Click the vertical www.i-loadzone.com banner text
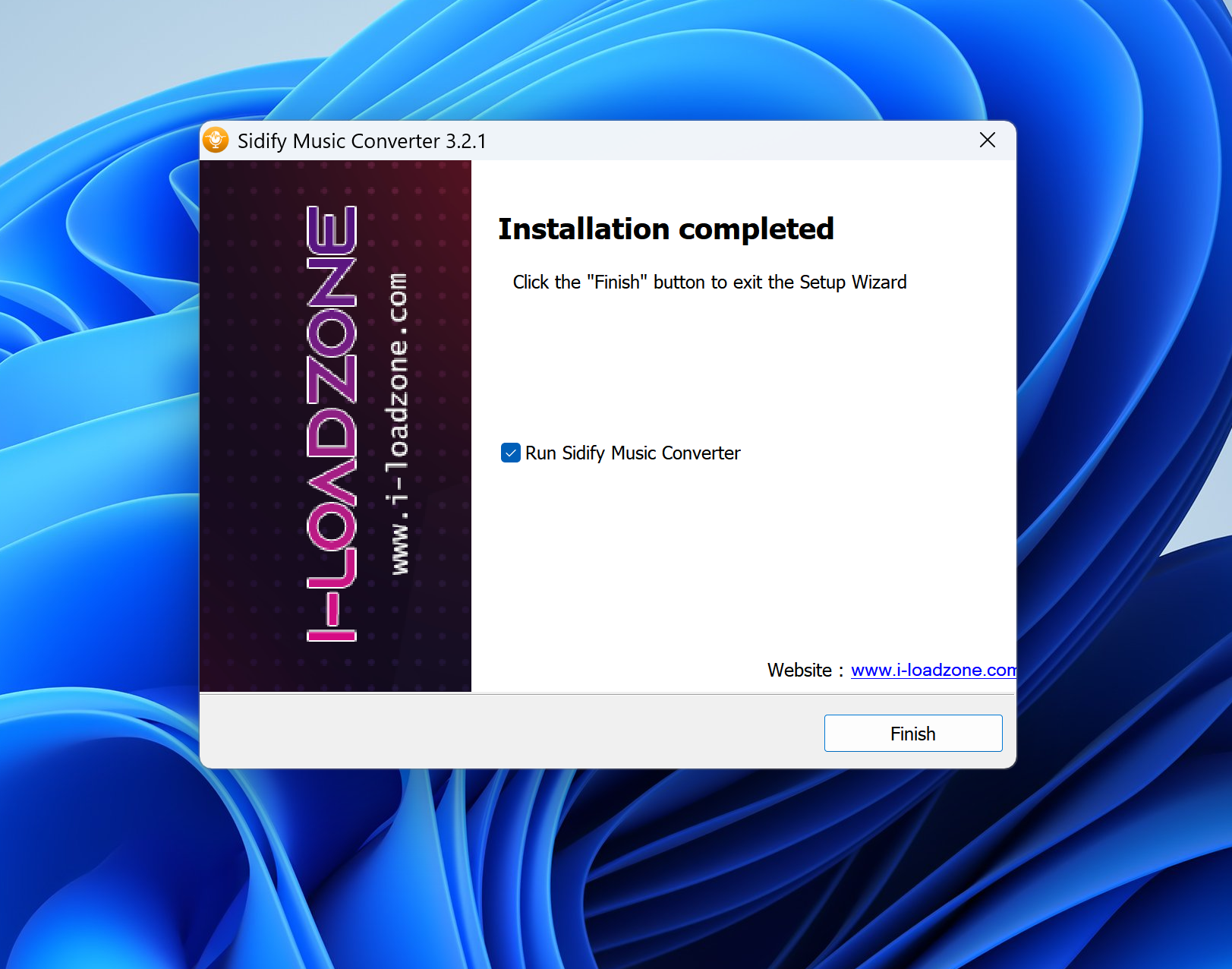Viewport: 1232px width, 969px height. [x=399, y=423]
